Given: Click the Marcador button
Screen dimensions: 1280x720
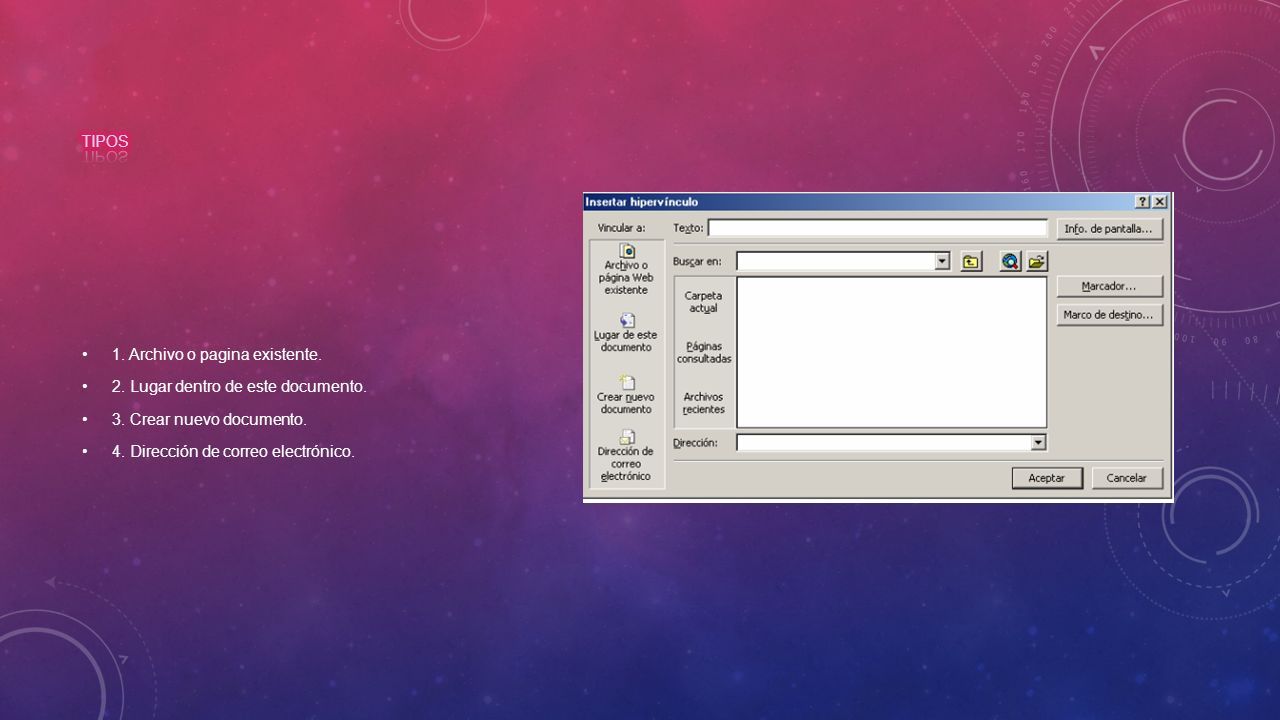Looking at the screenshot, I should click(1109, 286).
